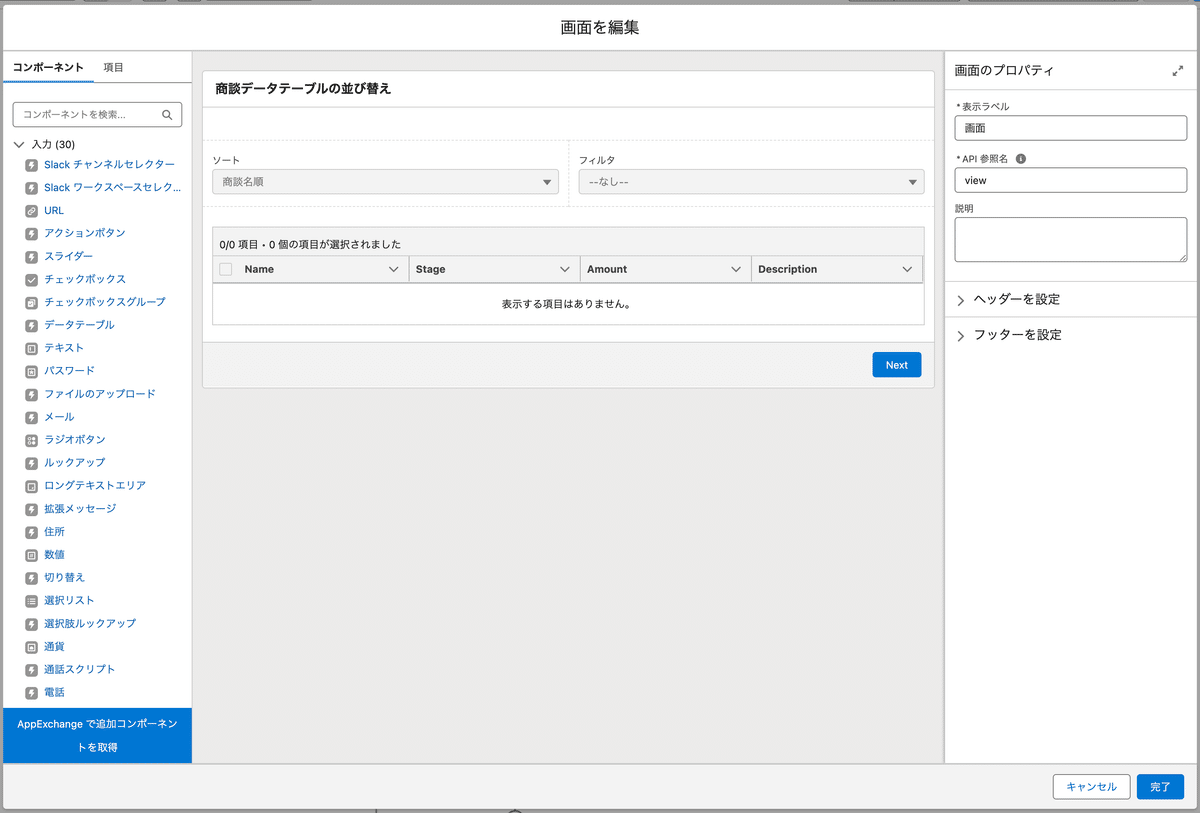Click the メール component icon
Image resolution: width=1200 pixels, height=813 pixels.
point(32,417)
